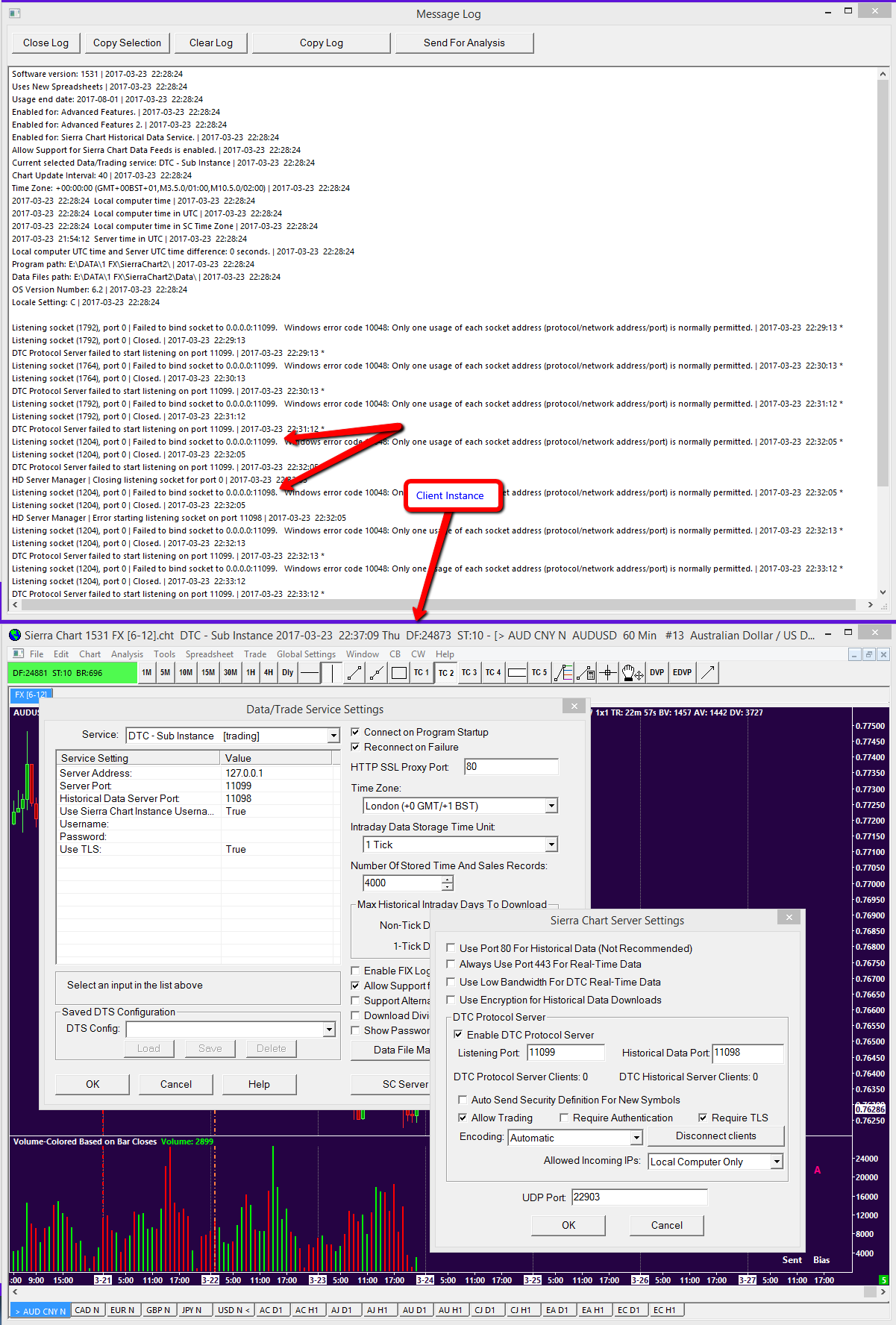Open the Service dropdown for DTC Sub Instance

pyautogui.click(x=333, y=736)
